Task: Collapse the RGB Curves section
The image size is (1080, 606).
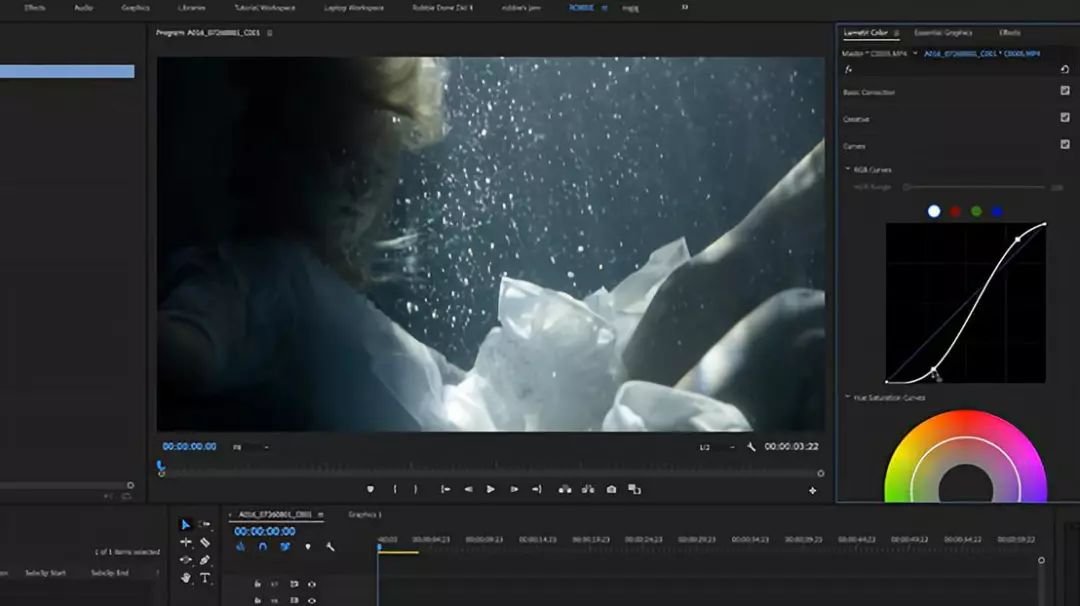Action: [x=849, y=170]
